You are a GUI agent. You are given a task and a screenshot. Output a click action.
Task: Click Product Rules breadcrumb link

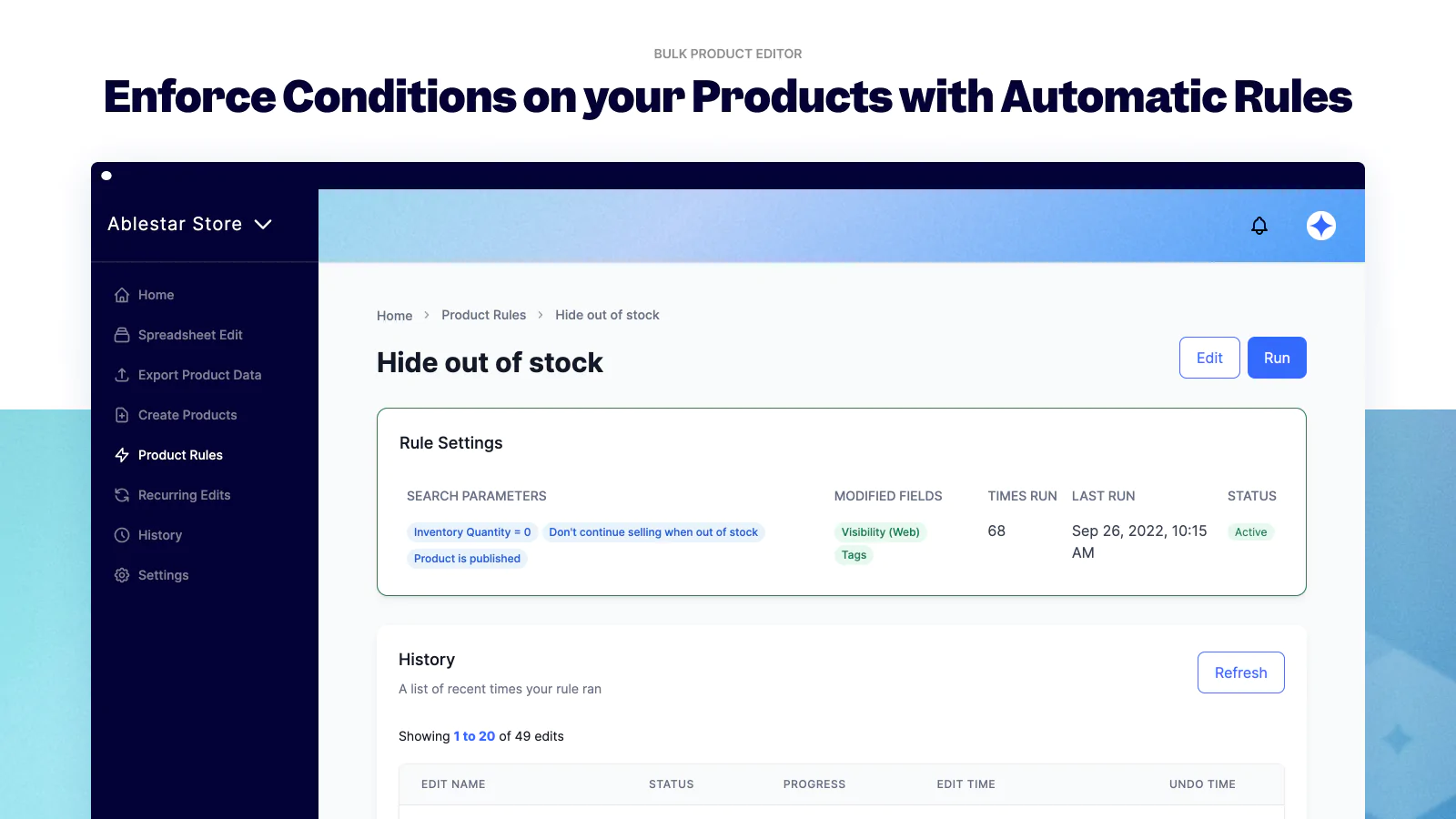pos(483,315)
